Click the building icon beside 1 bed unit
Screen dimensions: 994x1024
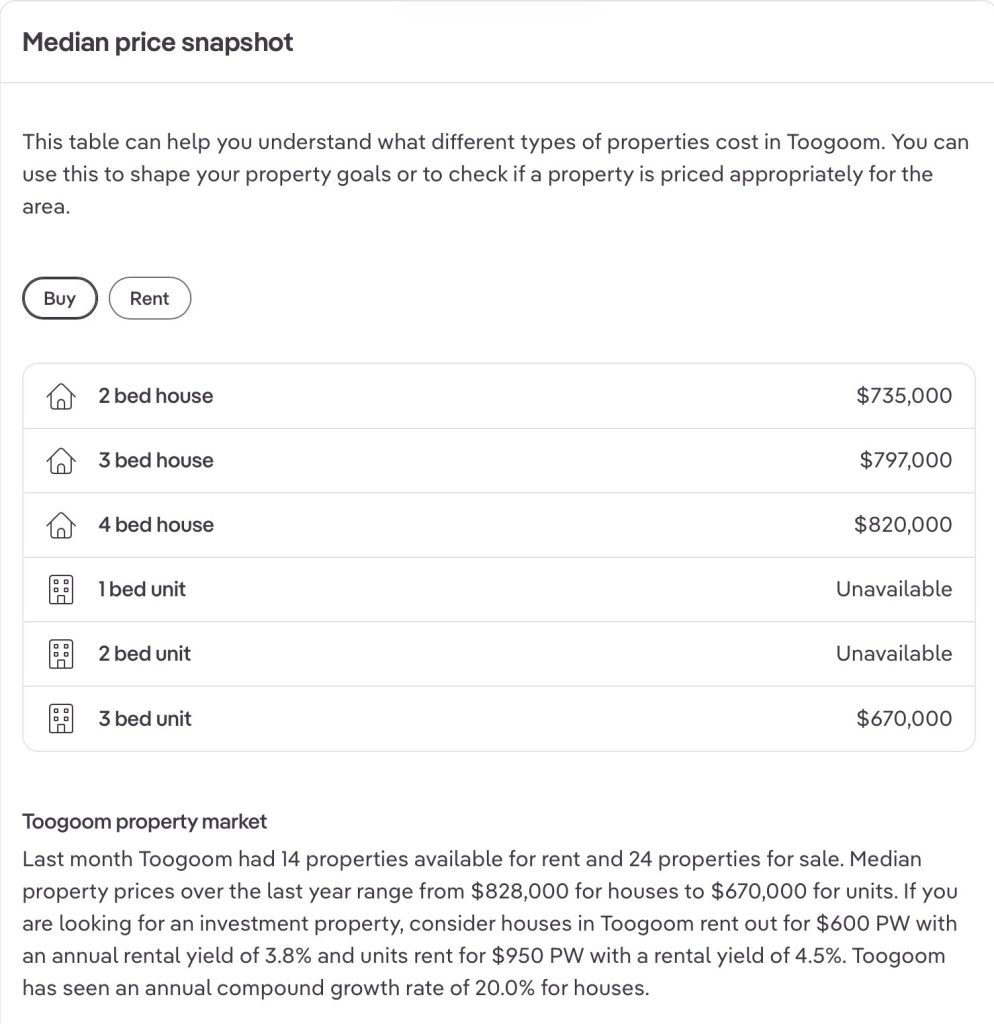pos(61,590)
